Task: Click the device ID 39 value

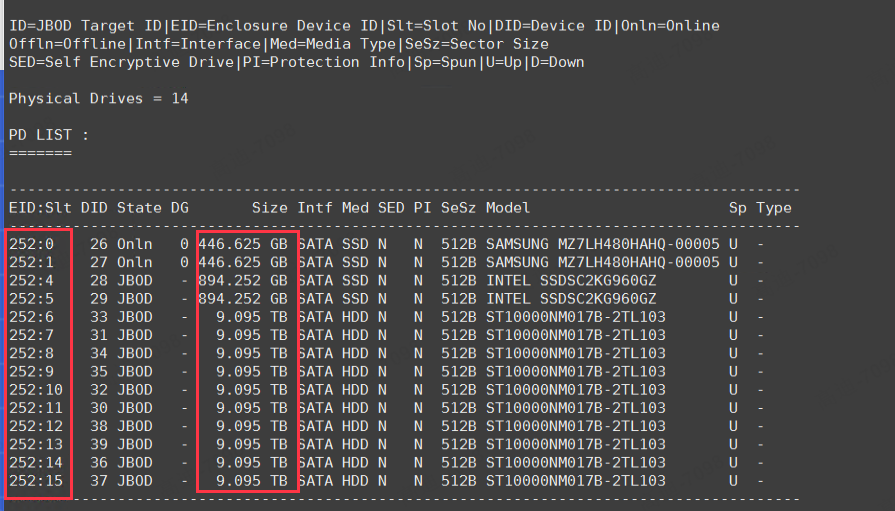Action: tap(98, 443)
